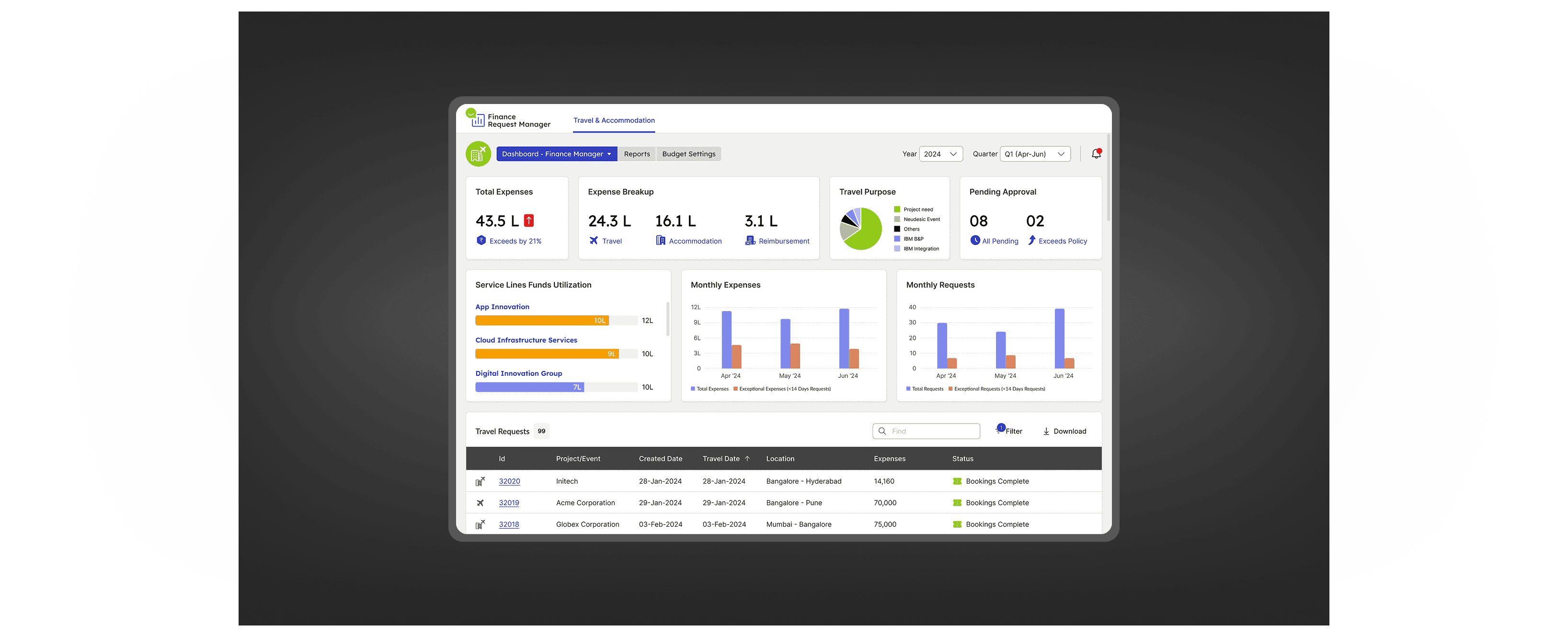The image size is (1568, 637).
Task: Expand the Year 2024 dropdown
Action: tap(940, 154)
